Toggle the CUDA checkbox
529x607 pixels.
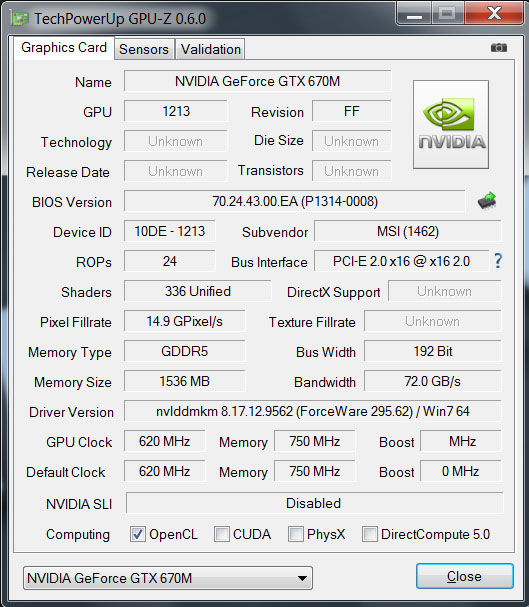(x=222, y=534)
